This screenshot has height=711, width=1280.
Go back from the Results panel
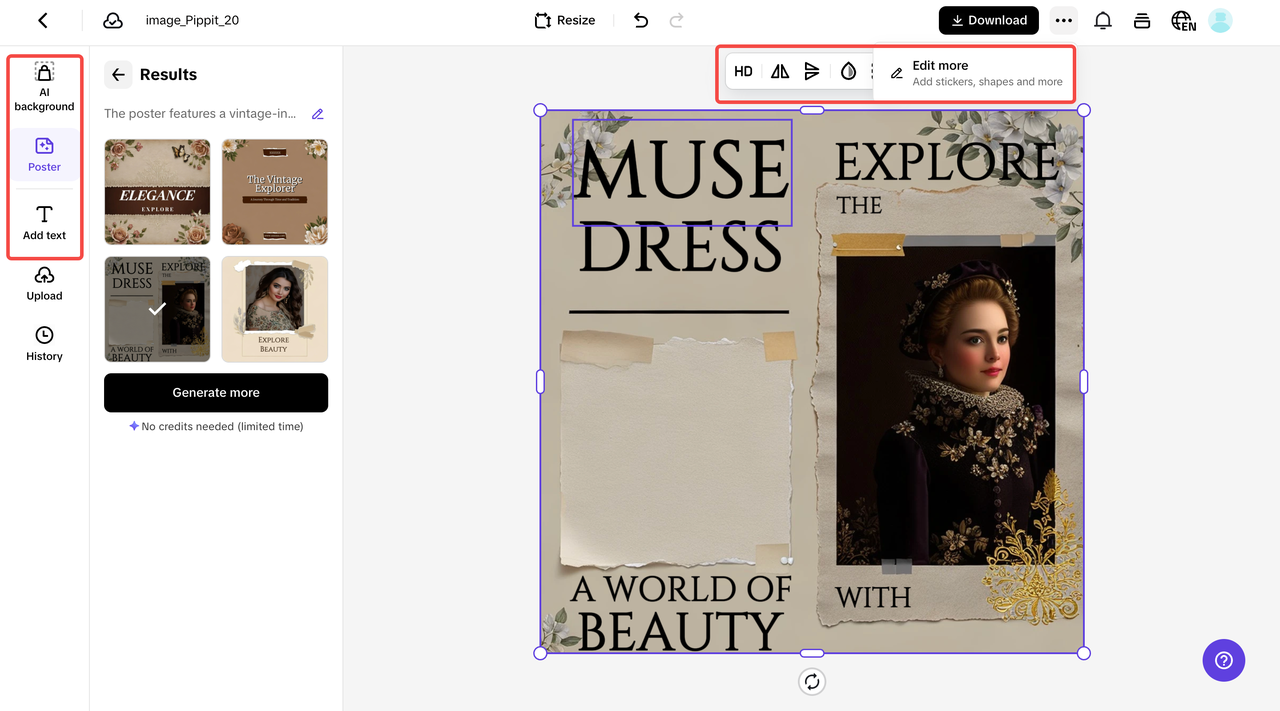click(118, 75)
